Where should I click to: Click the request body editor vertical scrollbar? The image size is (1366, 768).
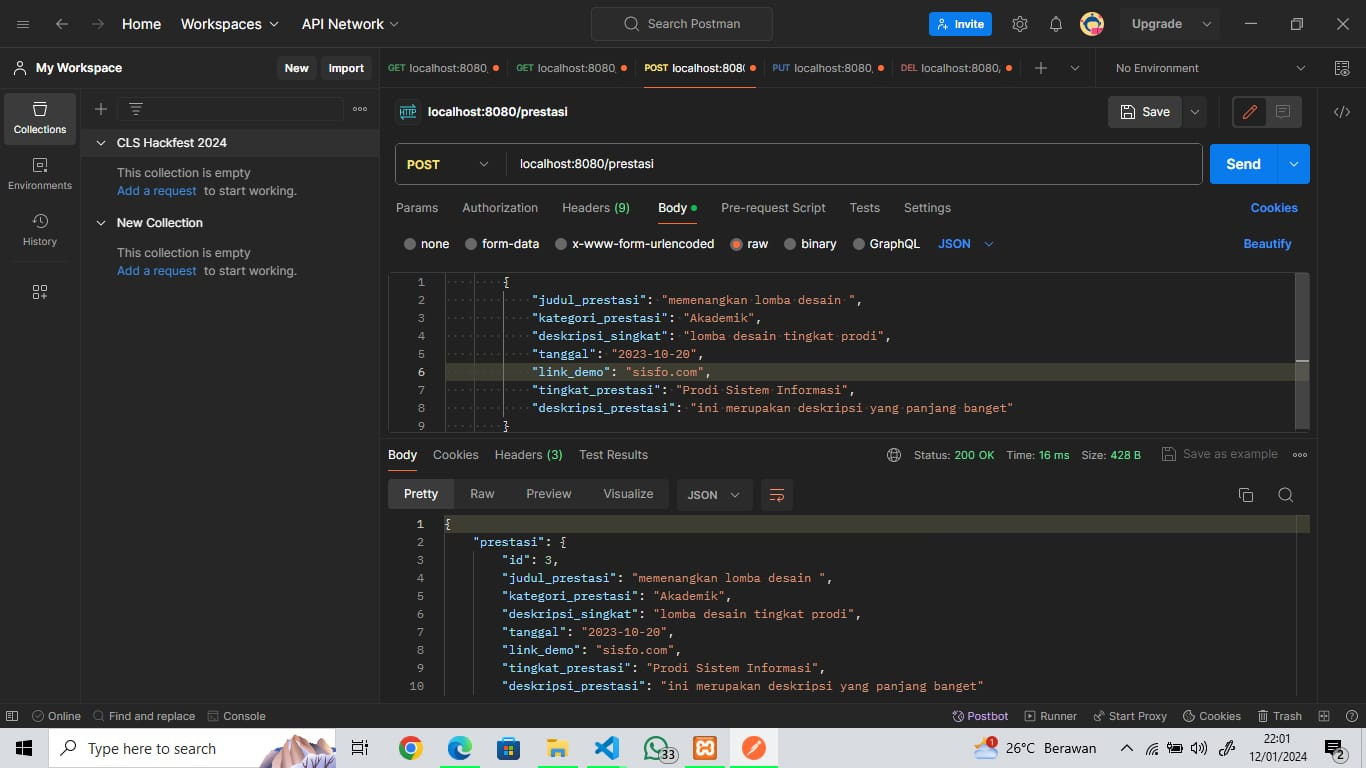[x=1301, y=350]
